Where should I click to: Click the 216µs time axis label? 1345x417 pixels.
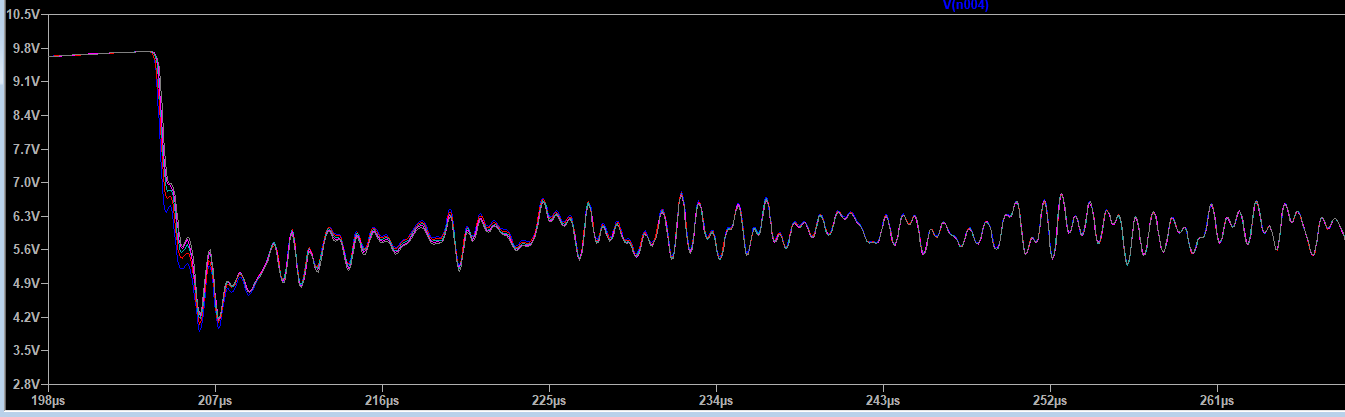(382, 400)
